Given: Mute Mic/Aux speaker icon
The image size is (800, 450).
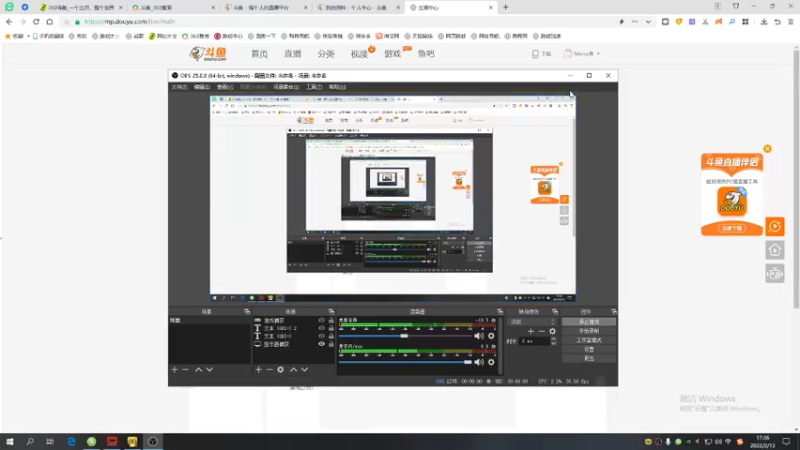Looking at the screenshot, I should (x=479, y=362).
